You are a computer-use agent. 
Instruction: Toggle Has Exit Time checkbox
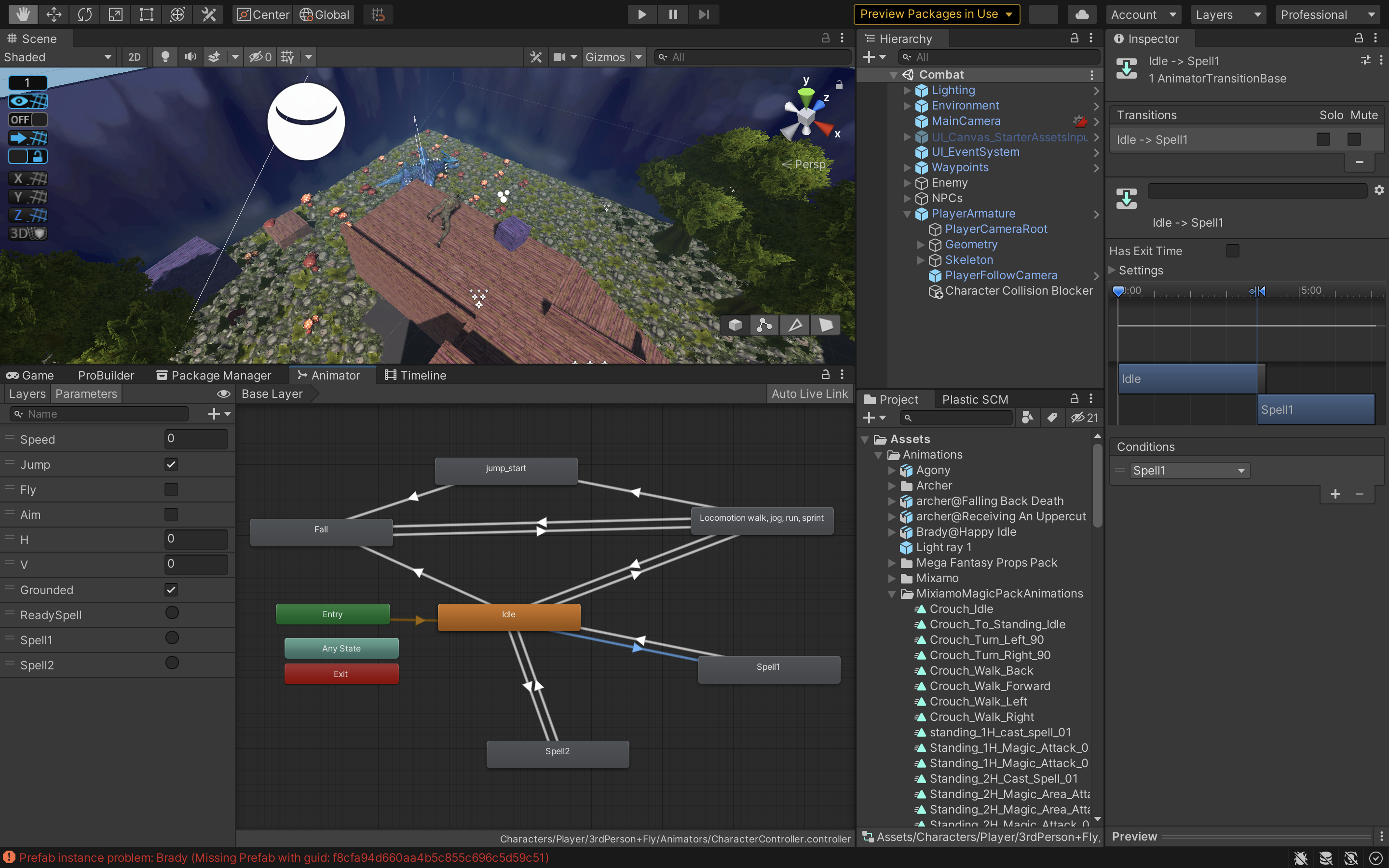pyautogui.click(x=1232, y=251)
